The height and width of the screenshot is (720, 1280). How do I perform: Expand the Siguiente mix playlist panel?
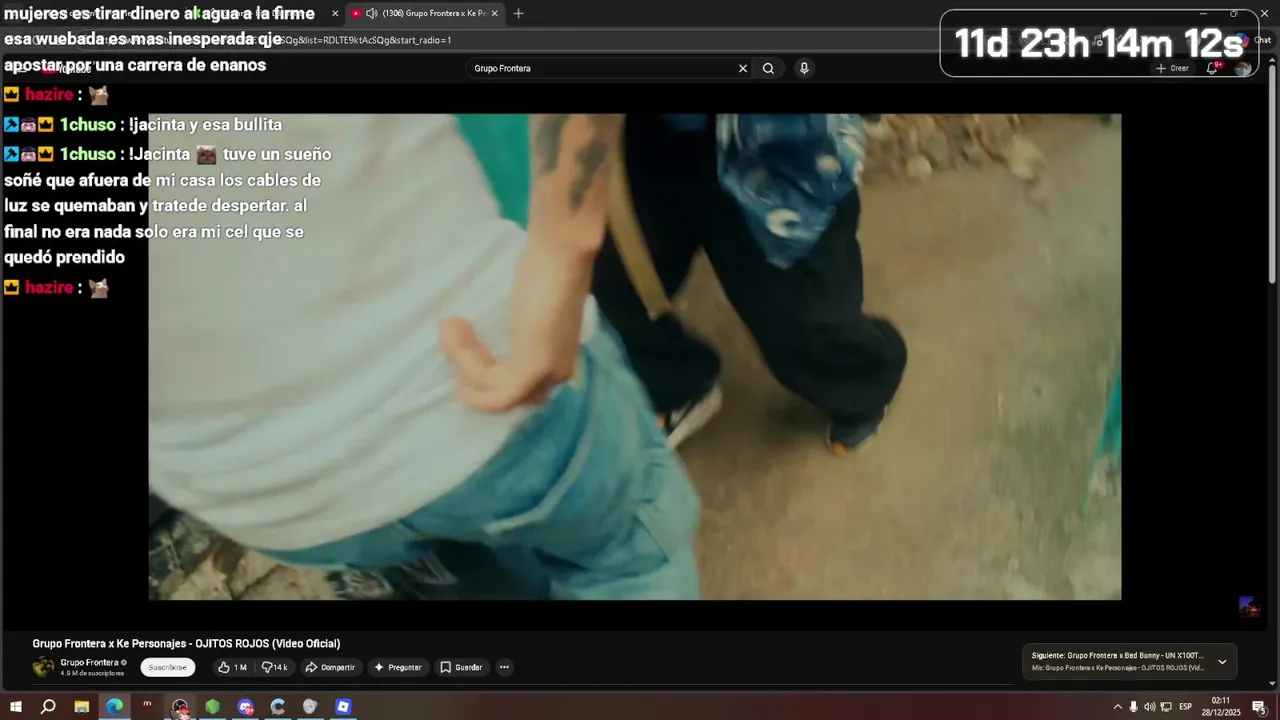[1222, 662]
